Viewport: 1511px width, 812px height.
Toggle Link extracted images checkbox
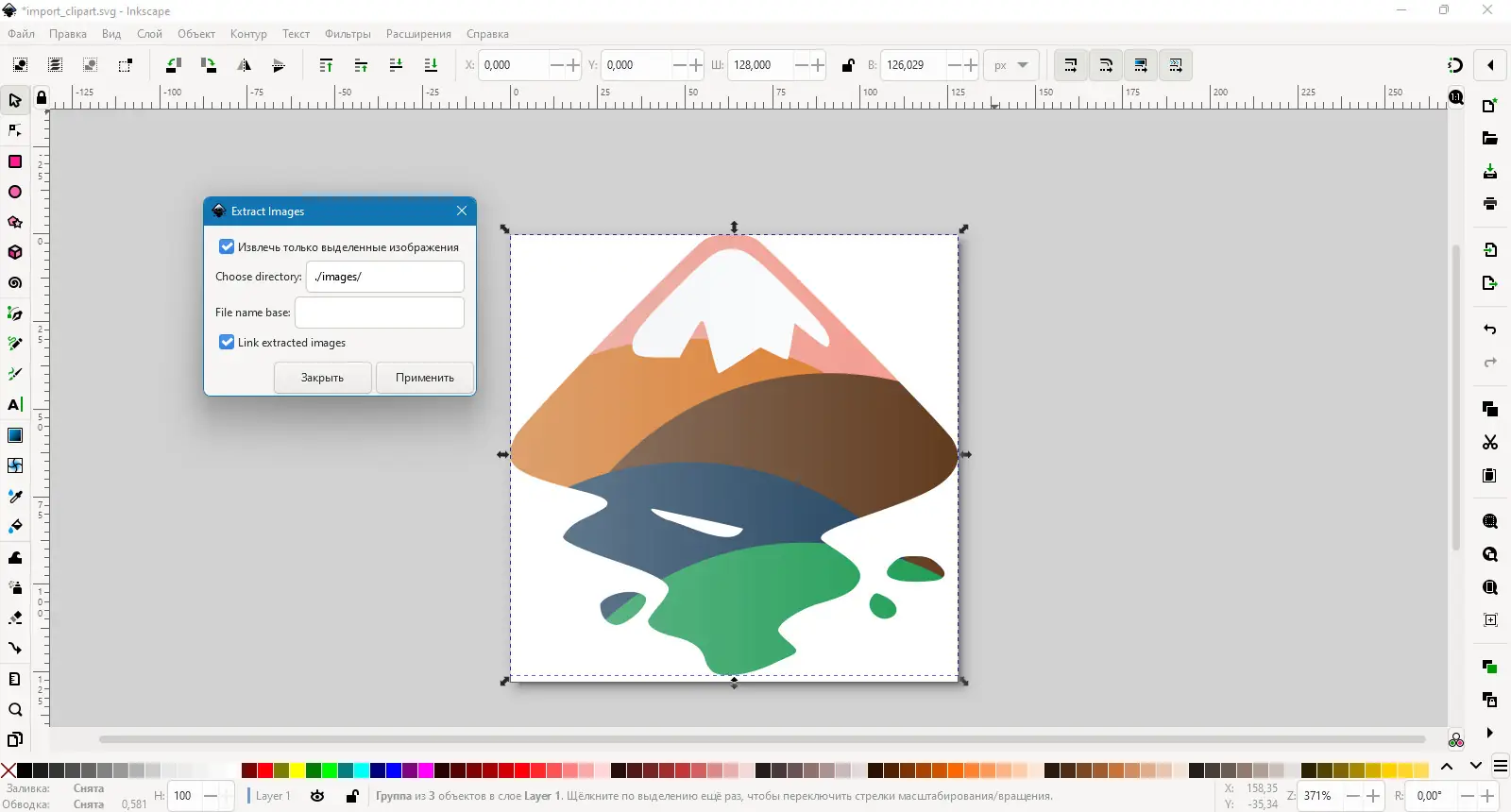(x=227, y=343)
